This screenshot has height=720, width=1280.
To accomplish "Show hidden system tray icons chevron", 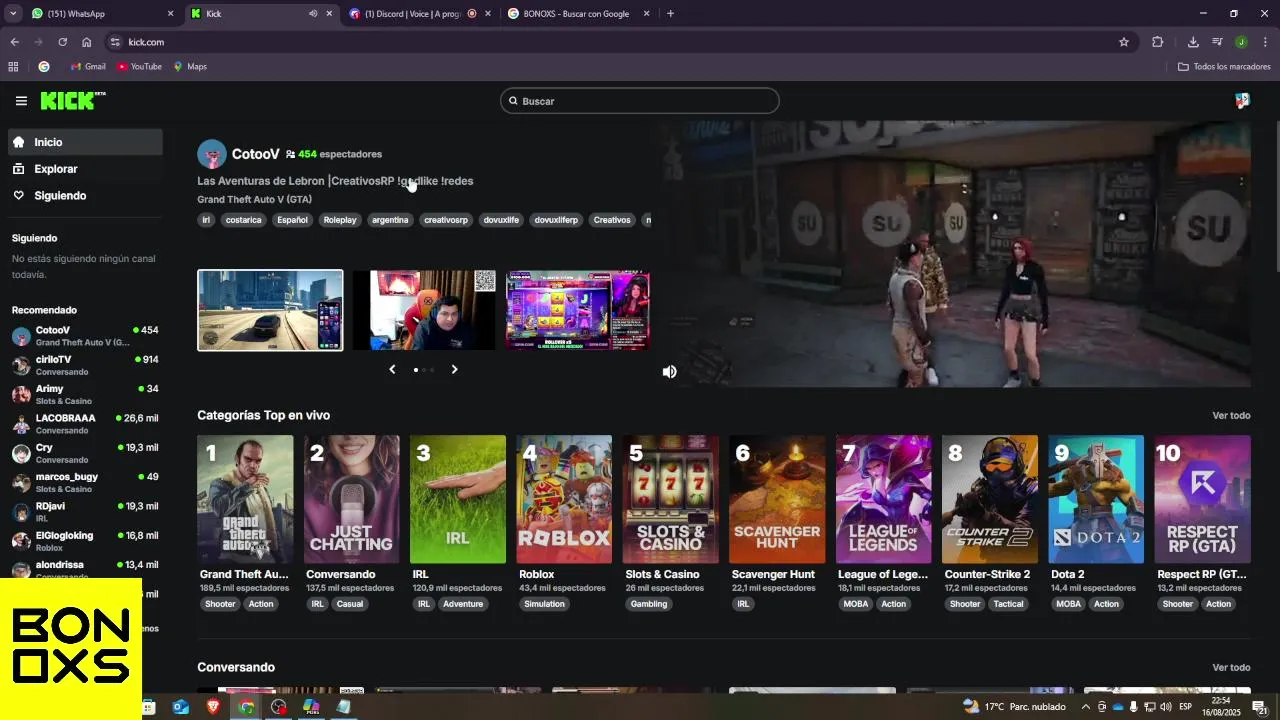I will [x=1086, y=707].
